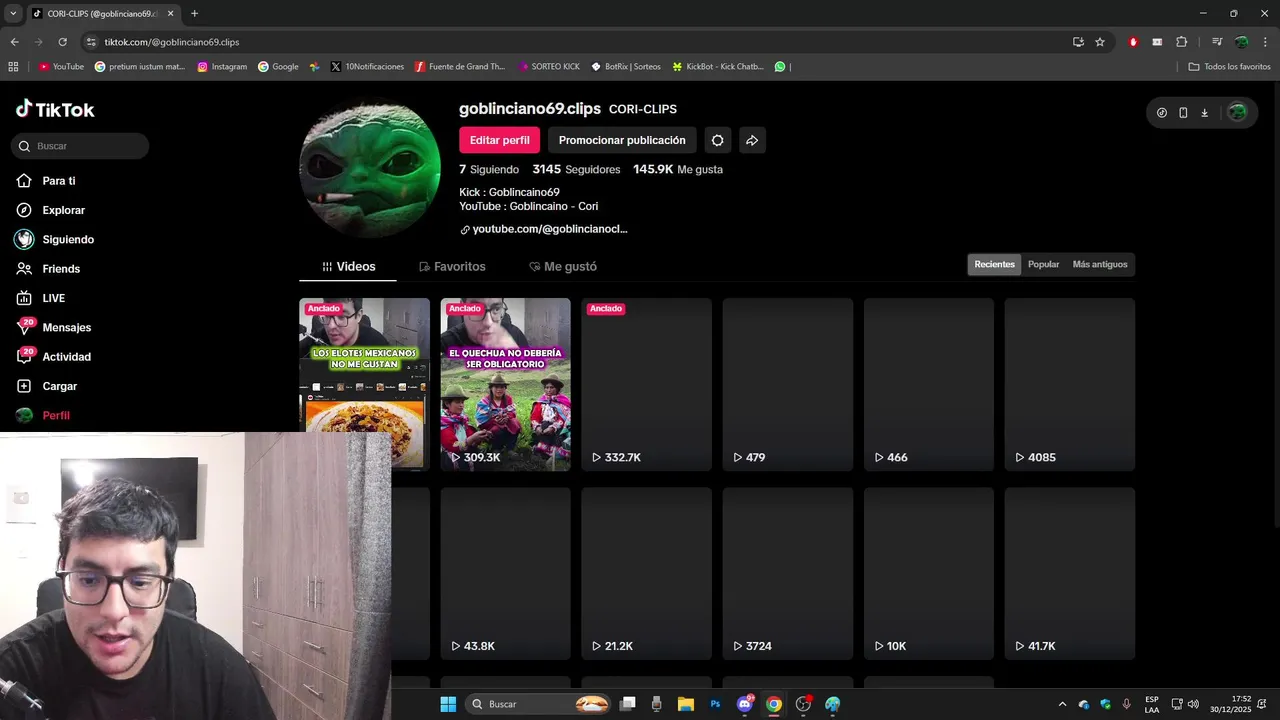Sort videos by Popular
The image size is (1280, 720).
pos(1043,264)
